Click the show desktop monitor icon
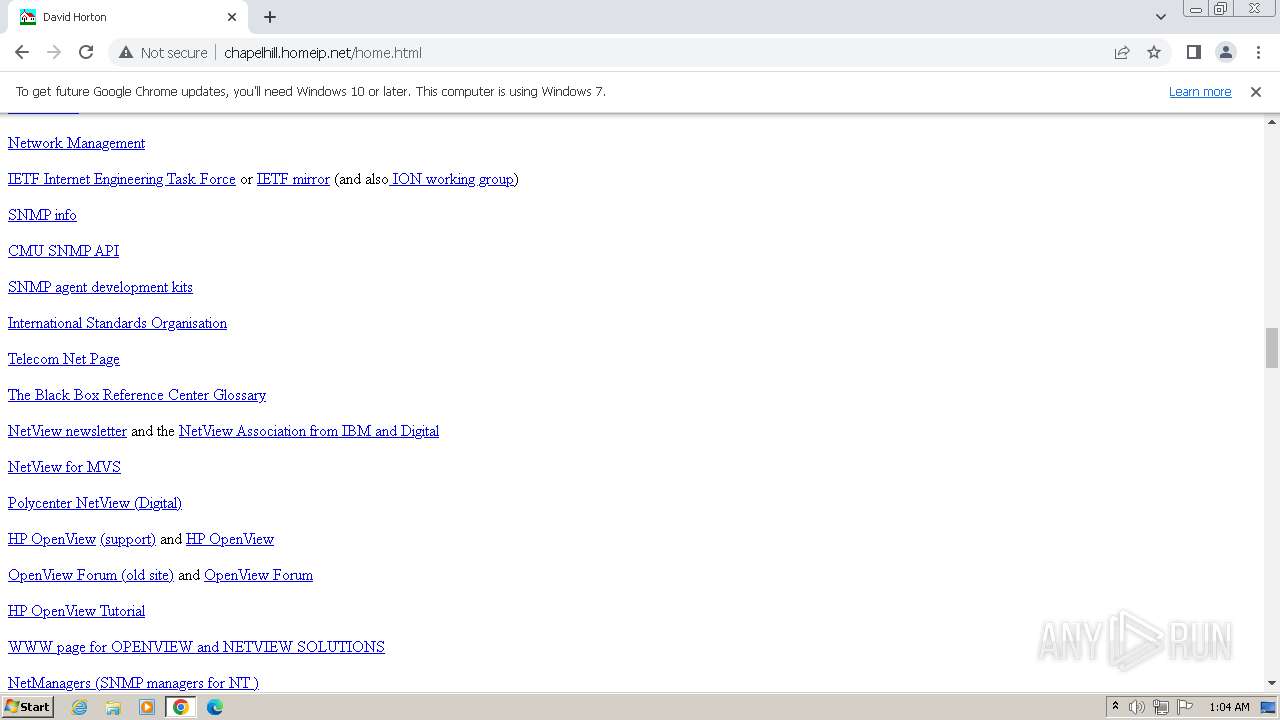This screenshot has height=720, width=1280. tap(1269, 707)
